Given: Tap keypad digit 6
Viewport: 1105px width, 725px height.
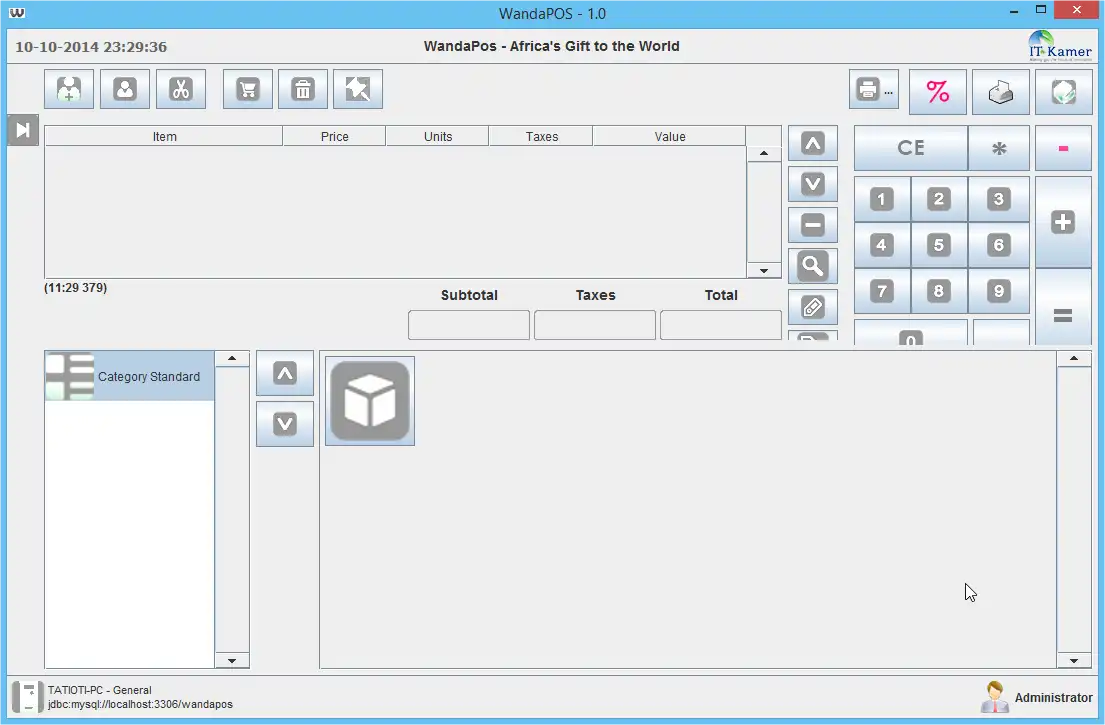Looking at the screenshot, I should click(999, 245).
